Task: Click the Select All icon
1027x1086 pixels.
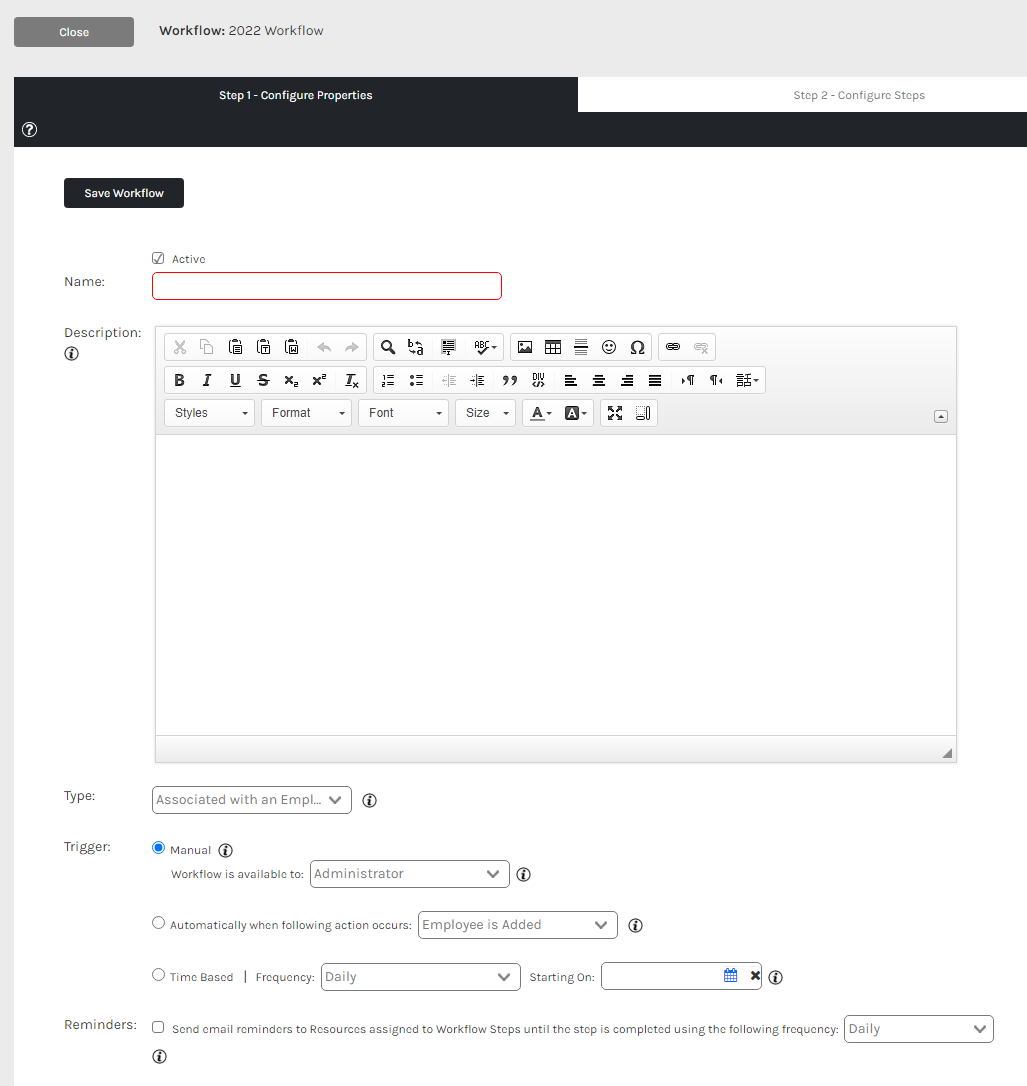Action: [x=448, y=347]
